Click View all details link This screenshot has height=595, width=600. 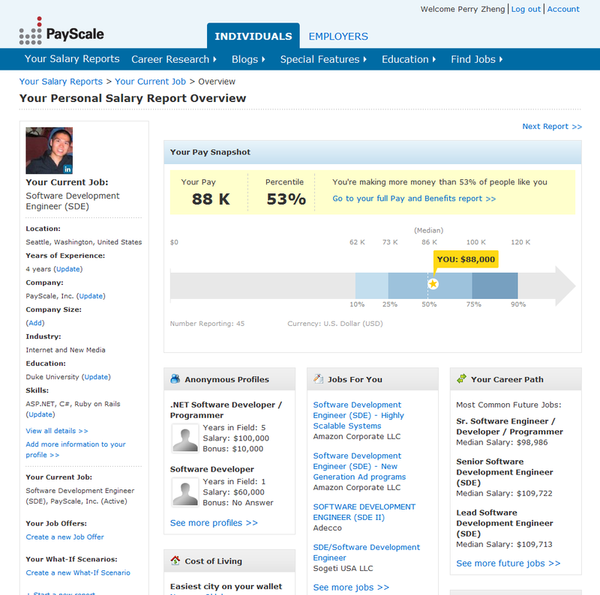tap(57, 430)
